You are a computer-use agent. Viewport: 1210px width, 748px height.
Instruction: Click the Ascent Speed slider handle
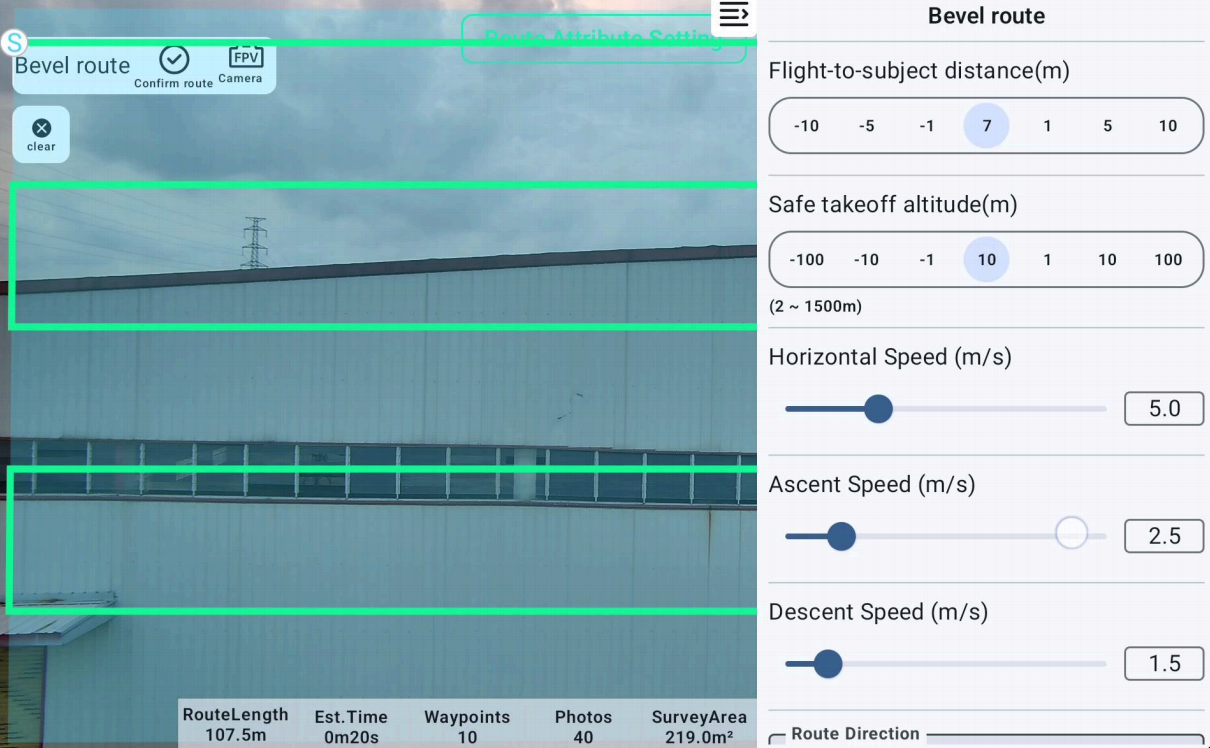coord(841,537)
